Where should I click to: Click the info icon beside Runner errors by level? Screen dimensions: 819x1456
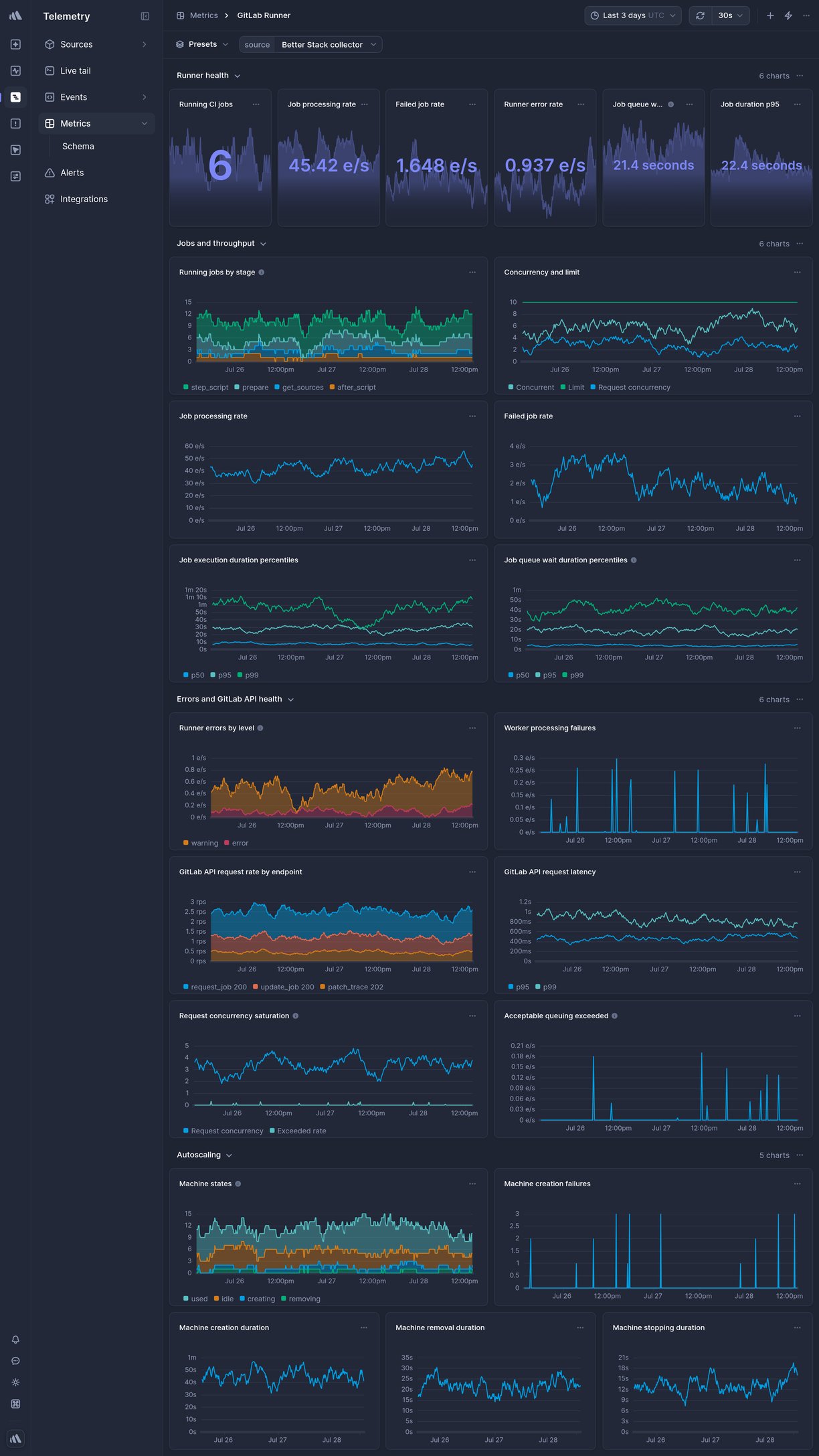click(x=260, y=728)
